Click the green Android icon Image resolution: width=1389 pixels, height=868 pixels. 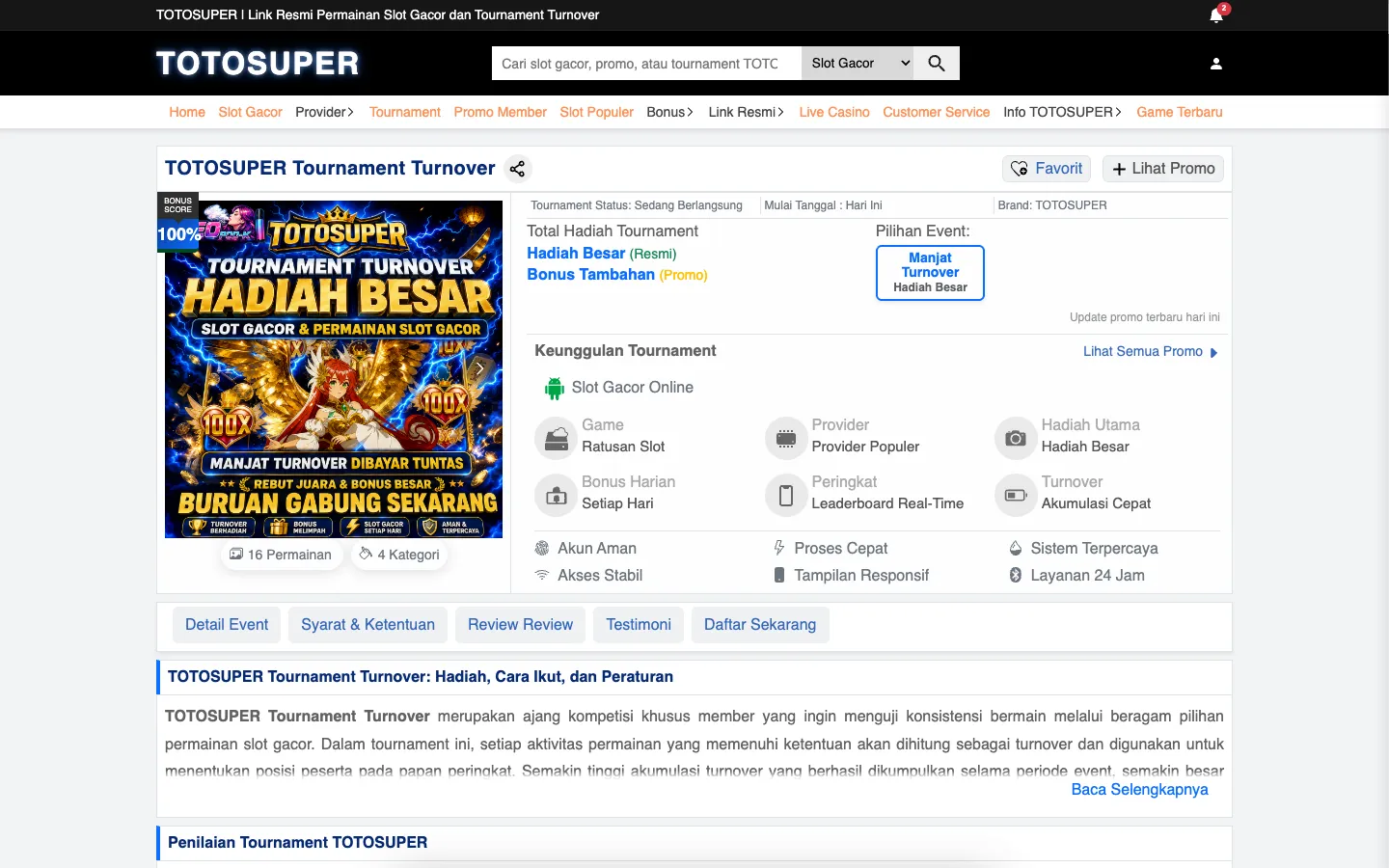click(555, 389)
